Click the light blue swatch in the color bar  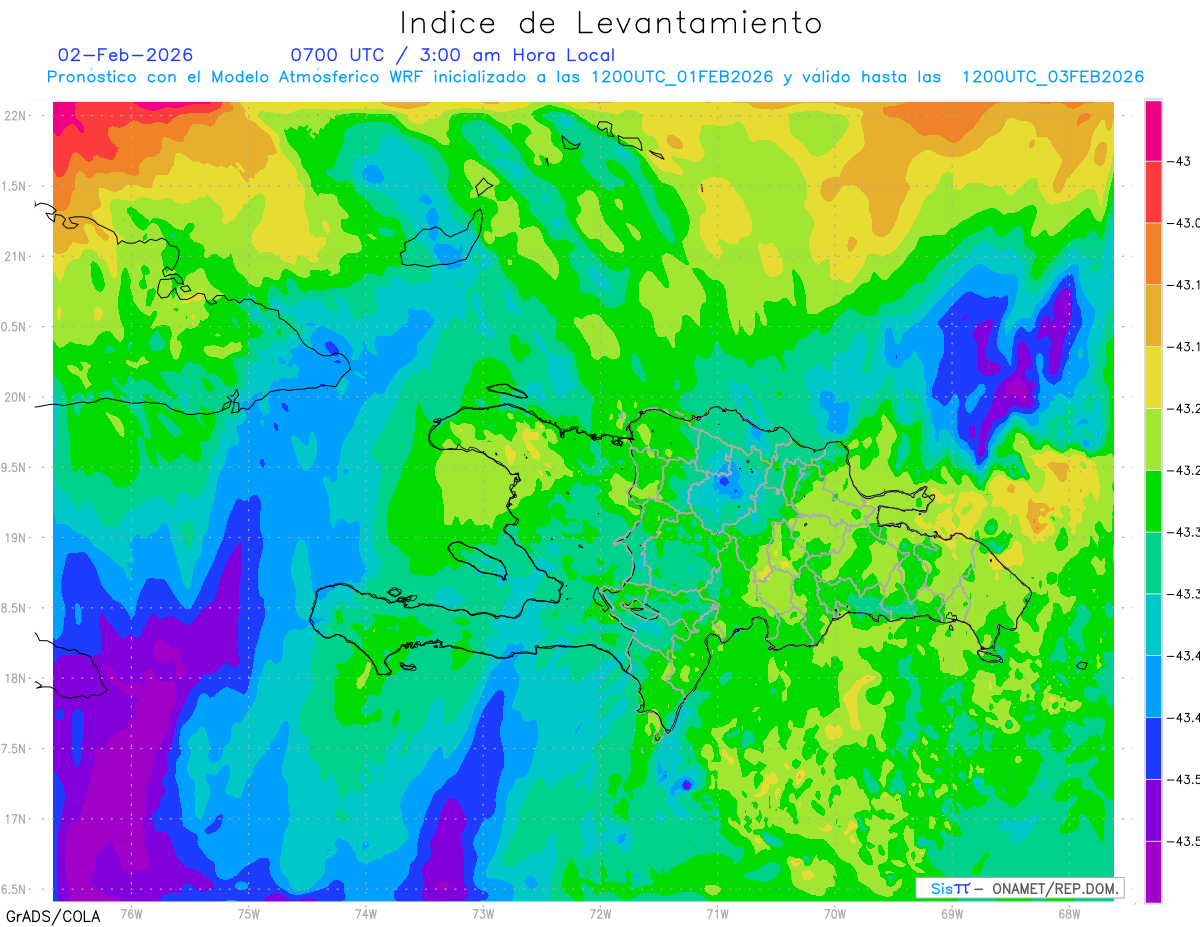pos(1153,686)
